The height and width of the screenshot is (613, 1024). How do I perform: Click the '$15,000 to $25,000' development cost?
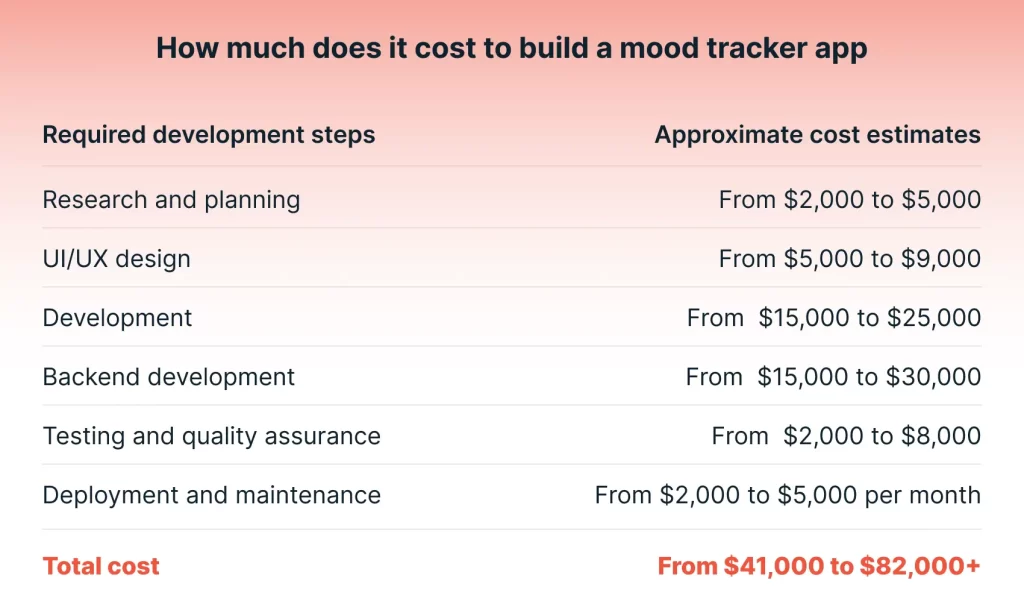pyautogui.click(x=869, y=318)
